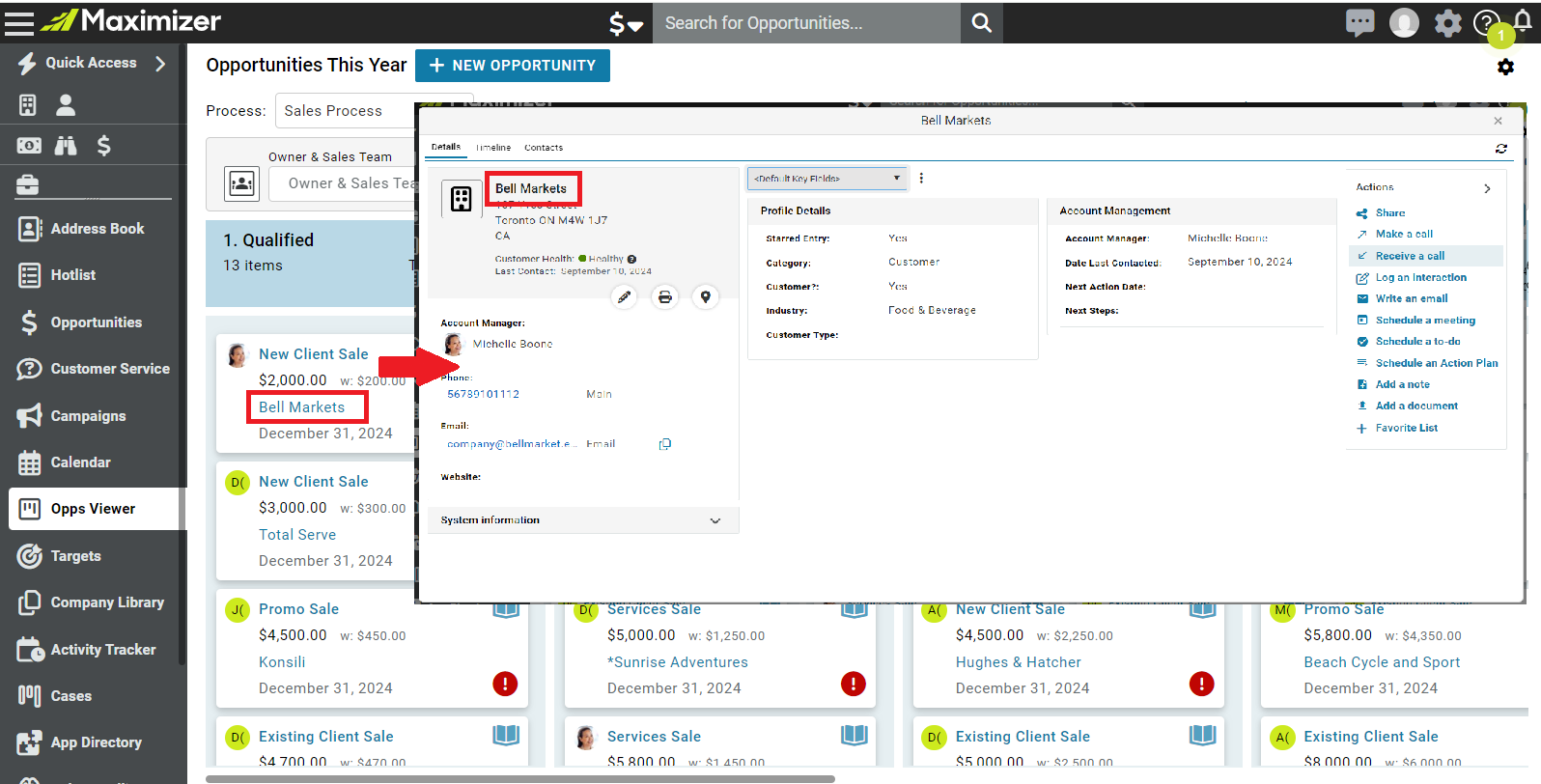Open the chat messages icon in the top bar
Image resolution: width=1541 pixels, height=784 pixels.
click(x=1359, y=22)
